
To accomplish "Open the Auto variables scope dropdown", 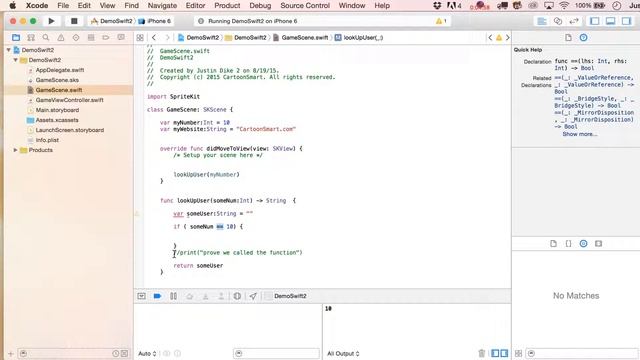I will pyautogui.click(x=147, y=353).
